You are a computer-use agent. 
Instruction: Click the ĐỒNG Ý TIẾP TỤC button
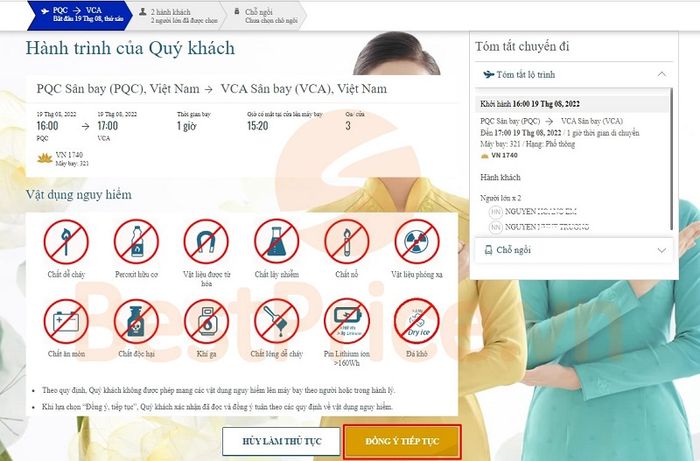tap(402, 441)
